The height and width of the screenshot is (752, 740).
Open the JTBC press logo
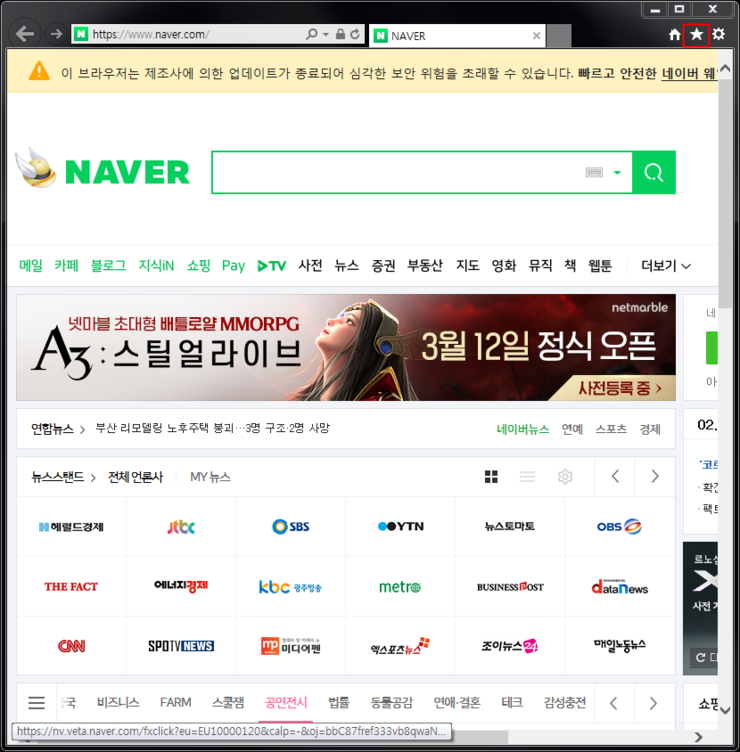[x=181, y=527]
